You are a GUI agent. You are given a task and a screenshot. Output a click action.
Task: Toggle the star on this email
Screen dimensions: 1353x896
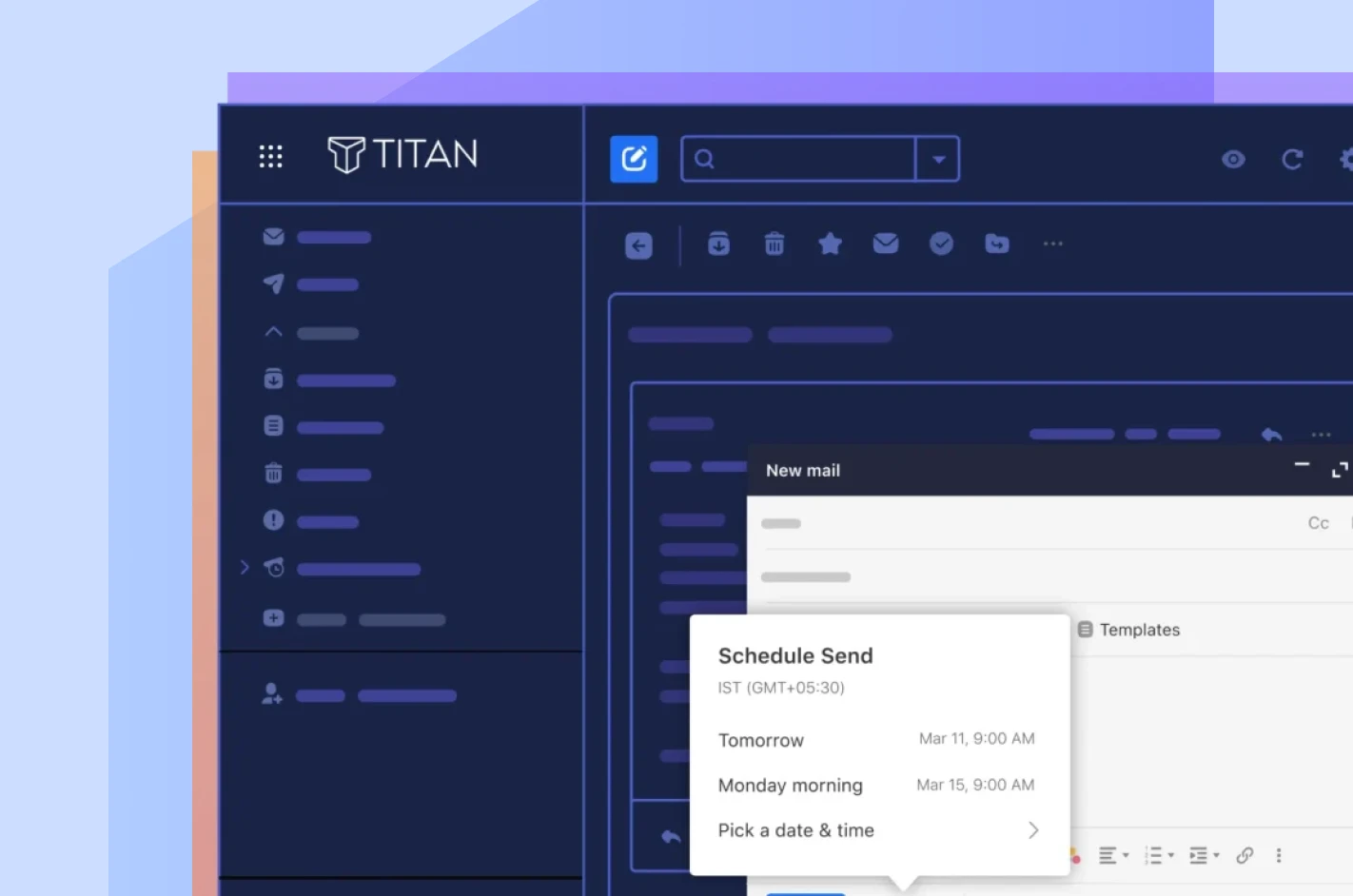831,244
